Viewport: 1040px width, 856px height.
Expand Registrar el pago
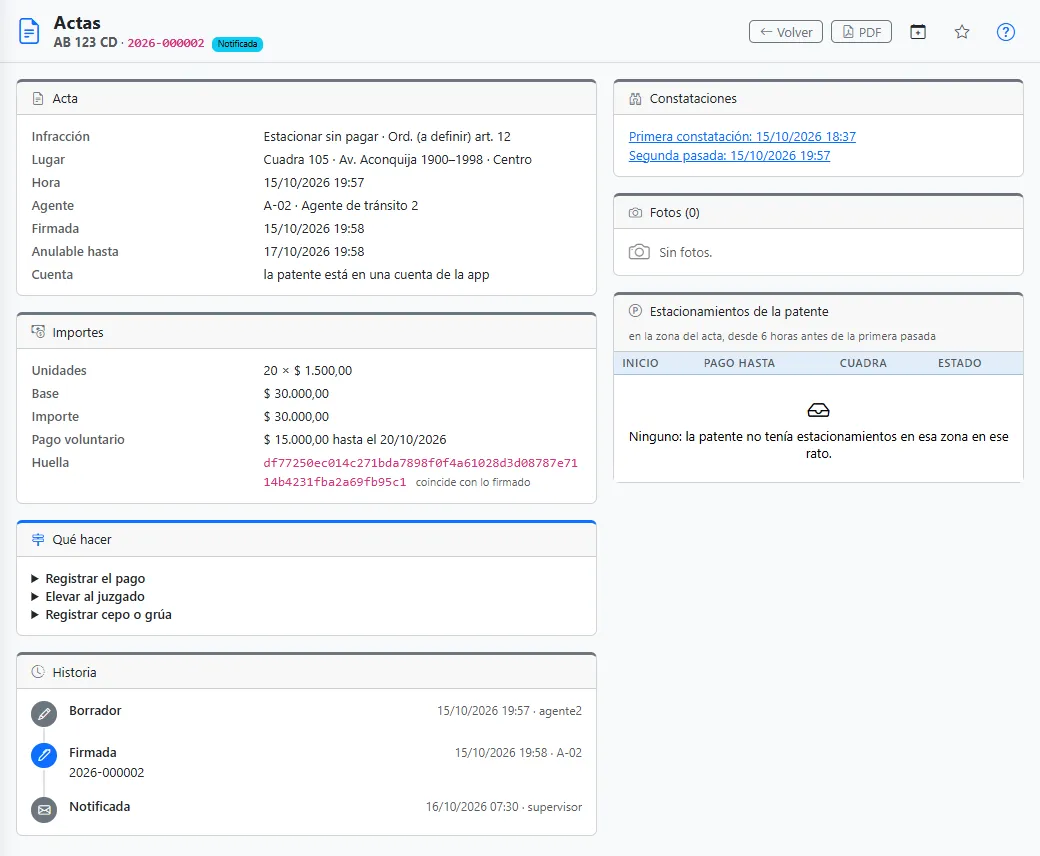tap(88, 578)
